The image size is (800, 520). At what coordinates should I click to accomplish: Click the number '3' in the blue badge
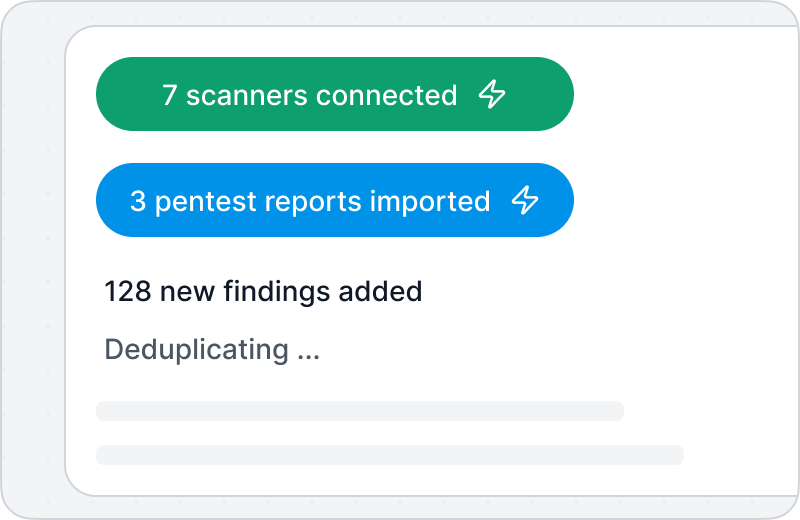pyautogui.click(x=138, y=201)
